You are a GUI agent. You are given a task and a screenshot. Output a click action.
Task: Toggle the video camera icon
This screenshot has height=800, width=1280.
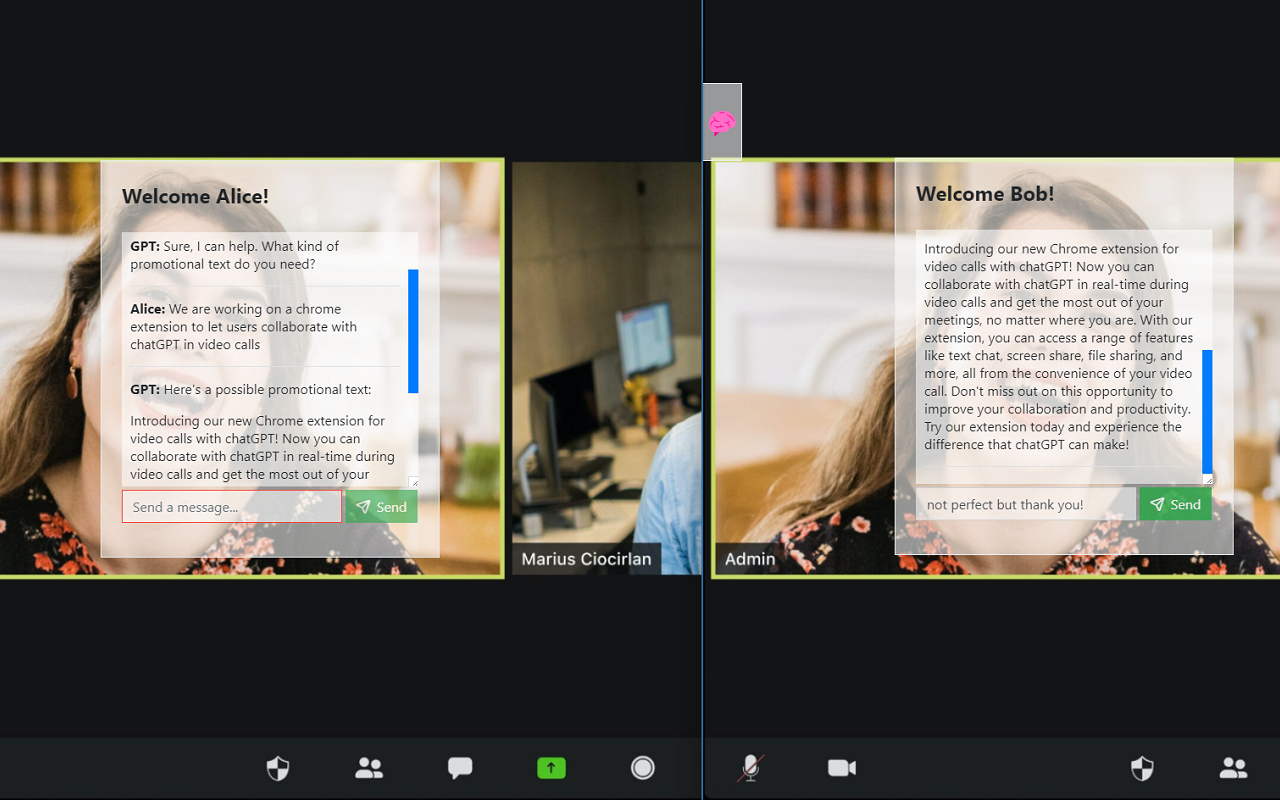842,768
